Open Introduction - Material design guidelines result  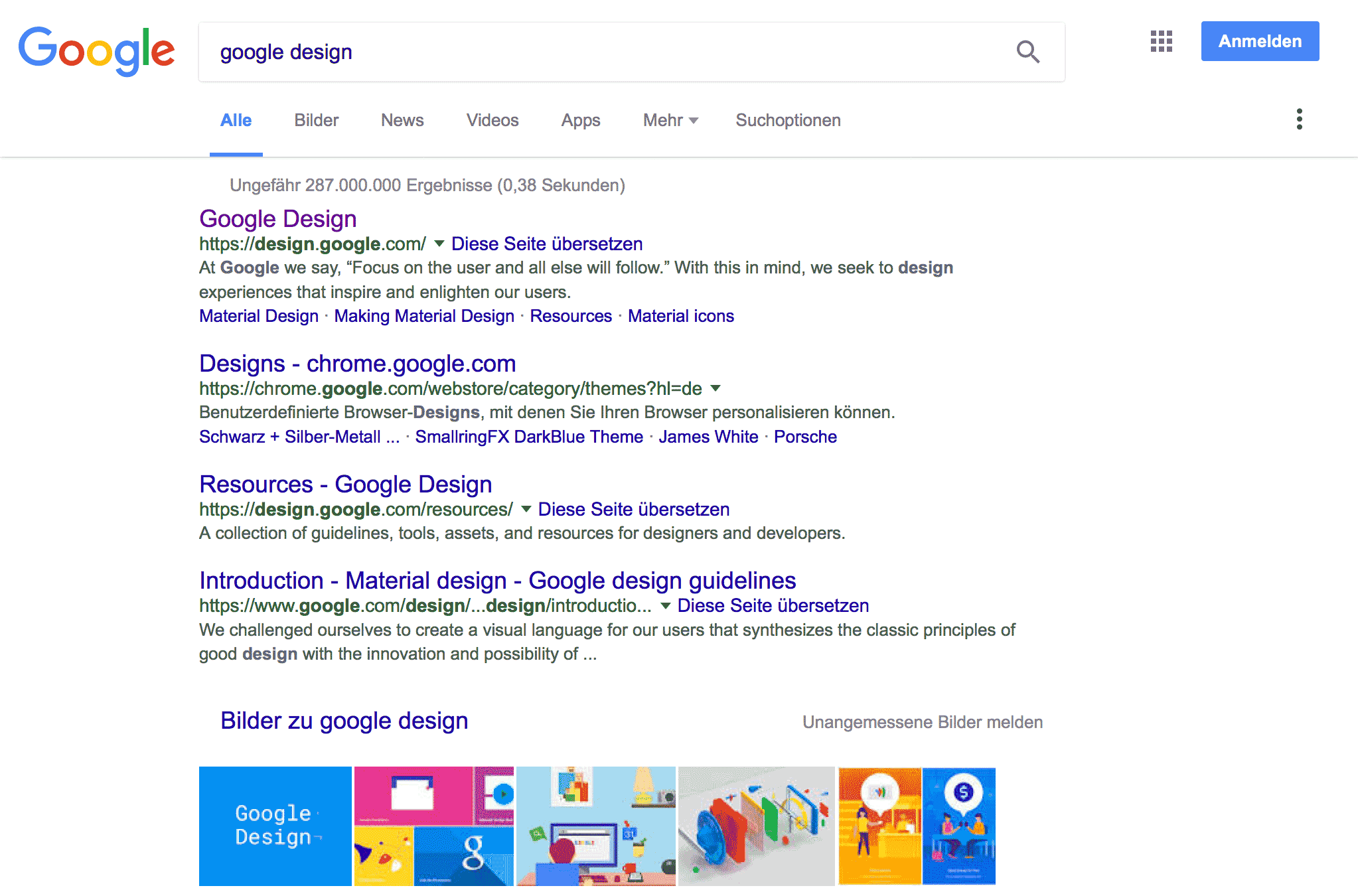click(498, 581)
